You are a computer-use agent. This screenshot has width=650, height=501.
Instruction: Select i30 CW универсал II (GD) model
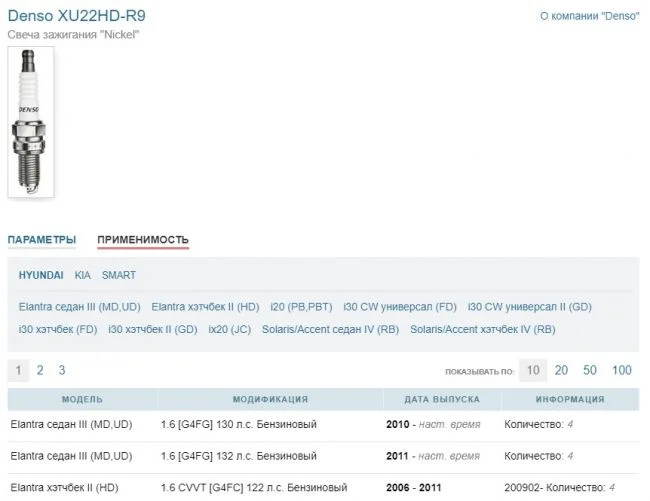(530, 306)
